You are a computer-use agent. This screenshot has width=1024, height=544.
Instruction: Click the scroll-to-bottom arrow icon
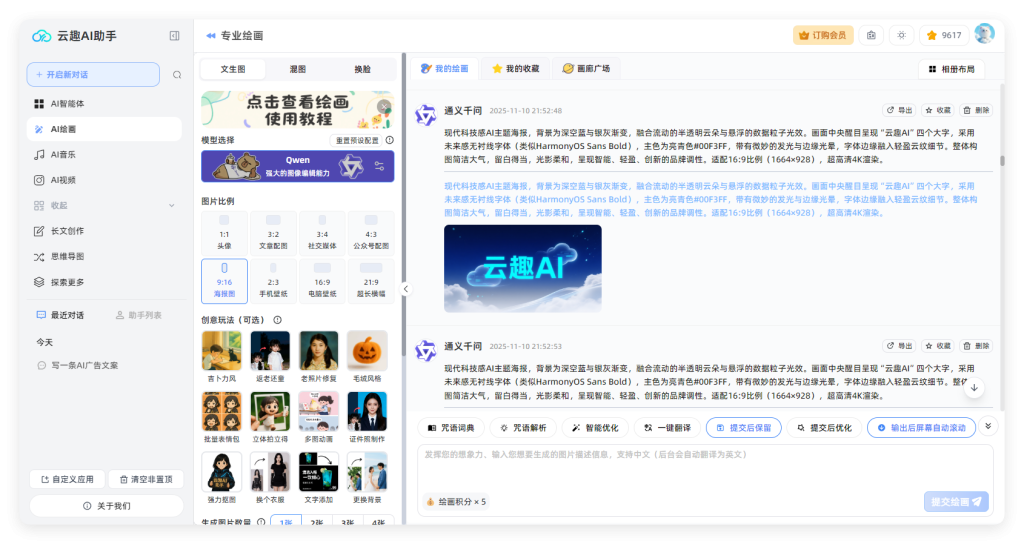[x=974, y=387]
